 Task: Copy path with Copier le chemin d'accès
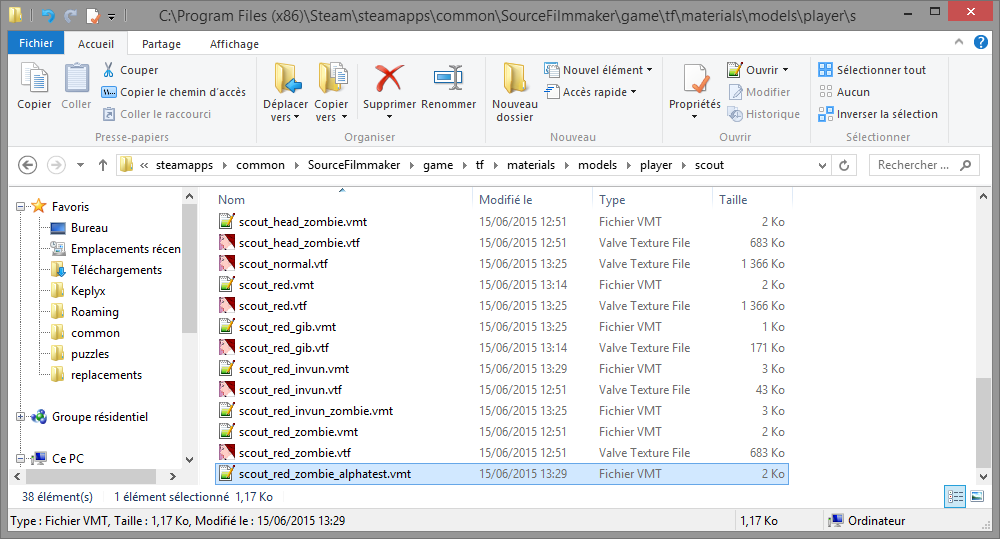(174, 92)
